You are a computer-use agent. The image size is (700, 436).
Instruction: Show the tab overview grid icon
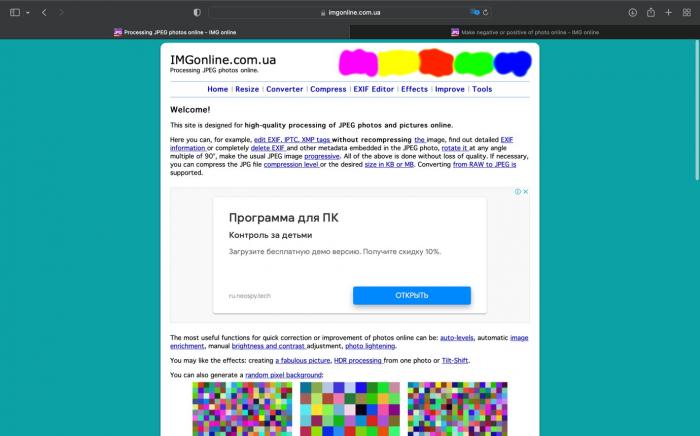(x=687, y=12)
